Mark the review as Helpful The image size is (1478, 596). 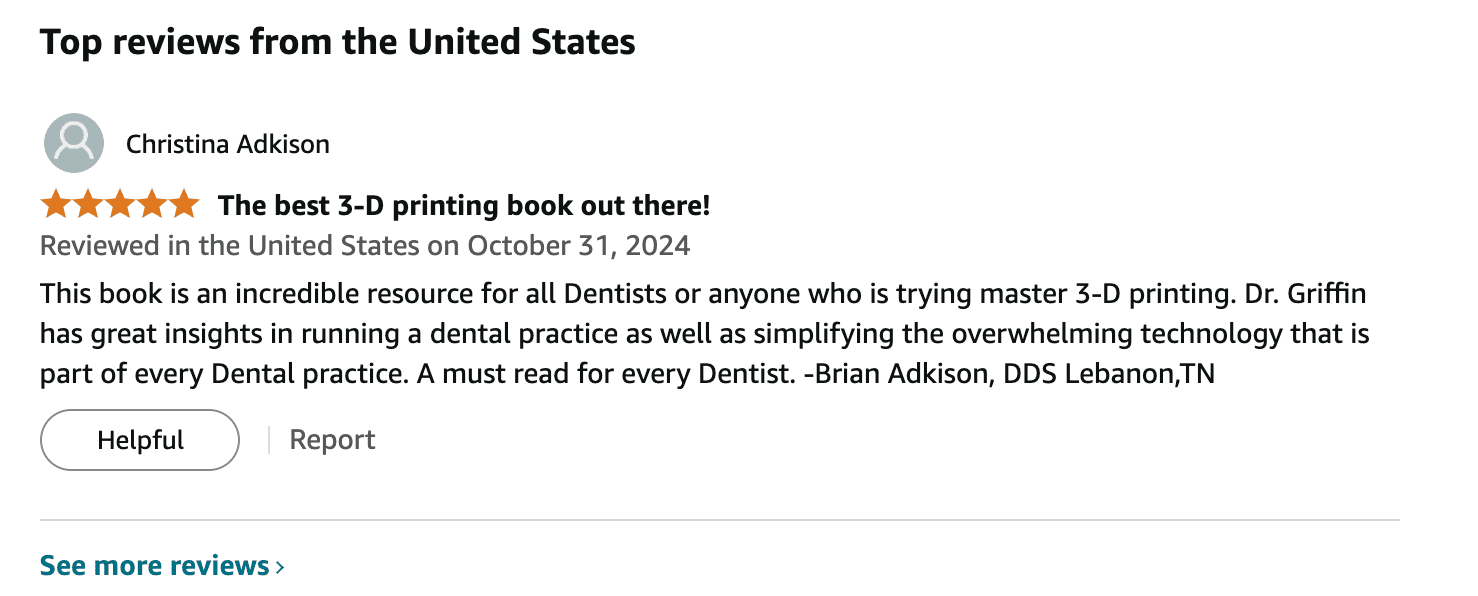pos(140,440)
